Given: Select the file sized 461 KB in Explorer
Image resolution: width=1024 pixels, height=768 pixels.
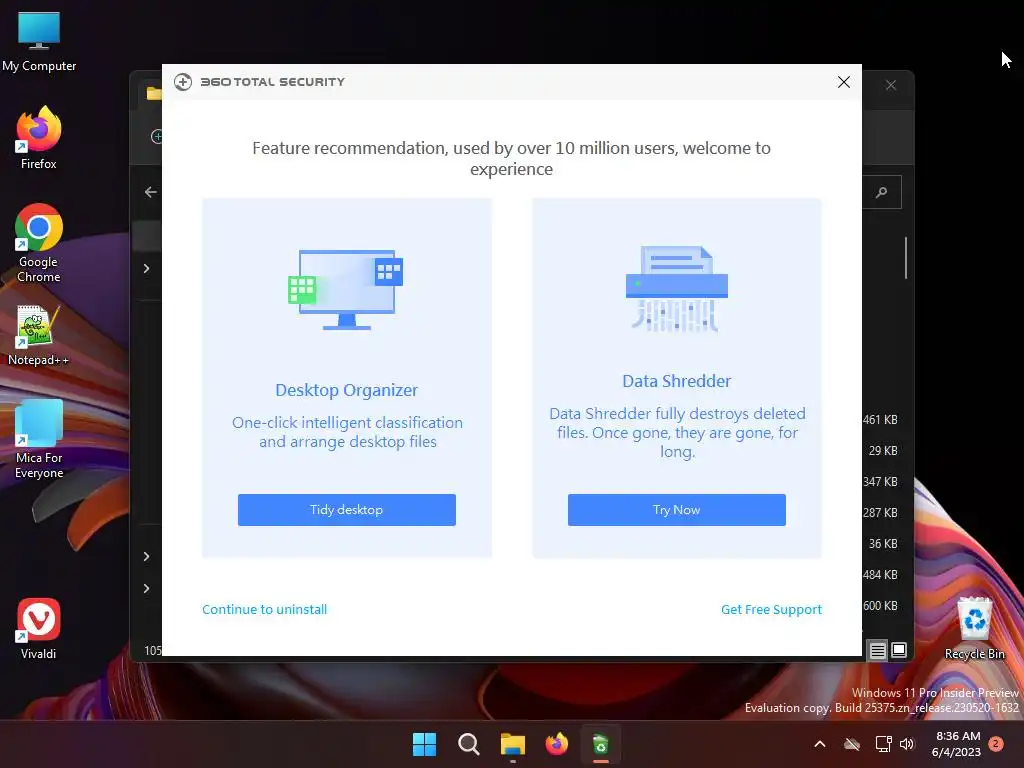Looking at the screenshot, I should click(x=880, y=419).
